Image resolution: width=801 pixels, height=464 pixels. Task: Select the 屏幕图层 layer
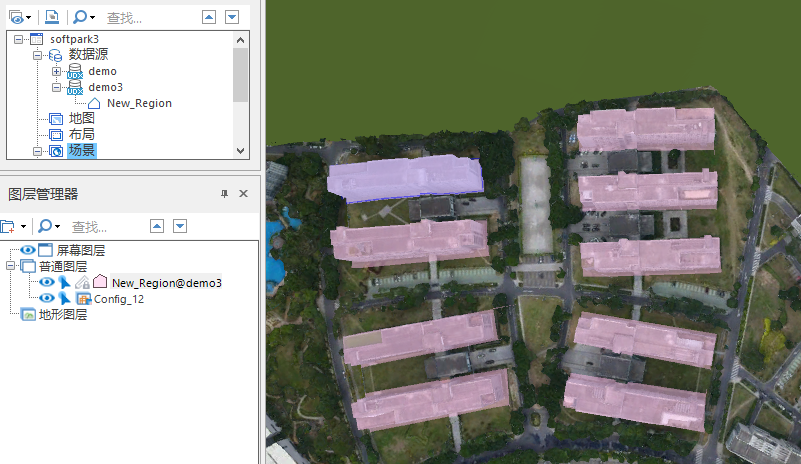tap(81, 250)
